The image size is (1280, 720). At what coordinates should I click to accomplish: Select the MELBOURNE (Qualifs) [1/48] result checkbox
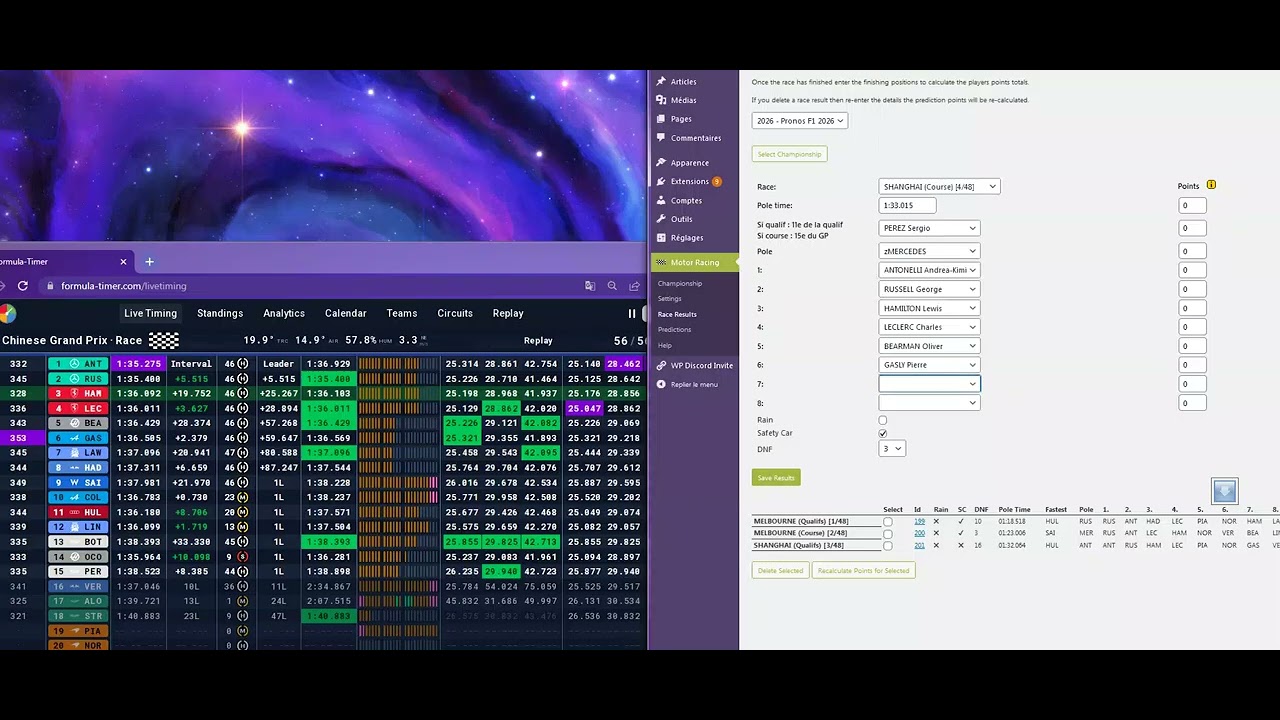887,522
